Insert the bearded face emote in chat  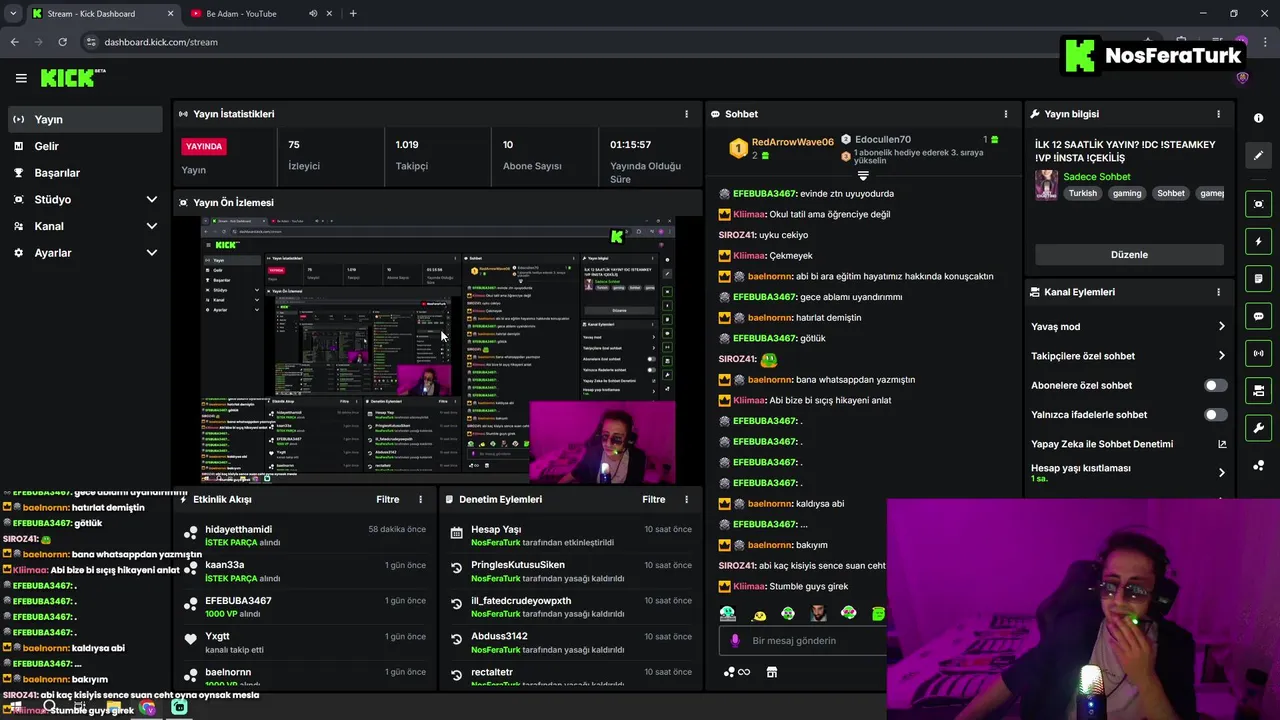[x=818, y=613]
